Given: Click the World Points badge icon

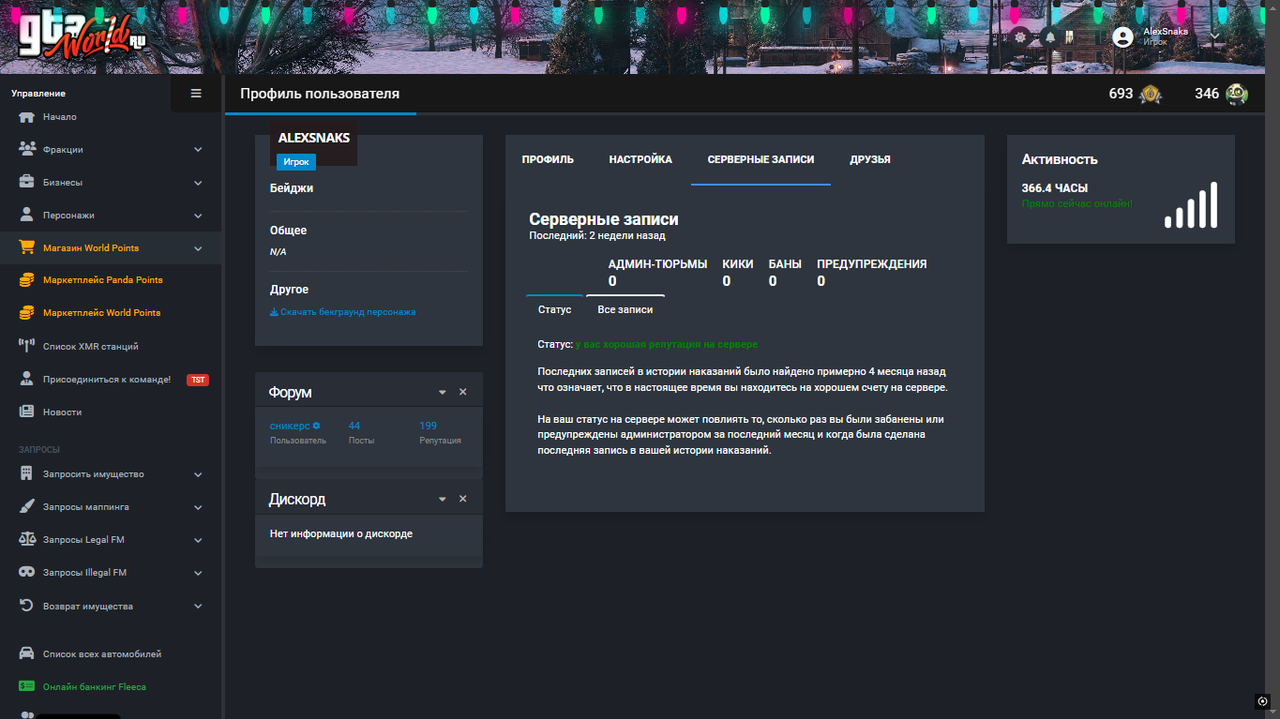Looking at the screenshot, I should point(1151,94).
